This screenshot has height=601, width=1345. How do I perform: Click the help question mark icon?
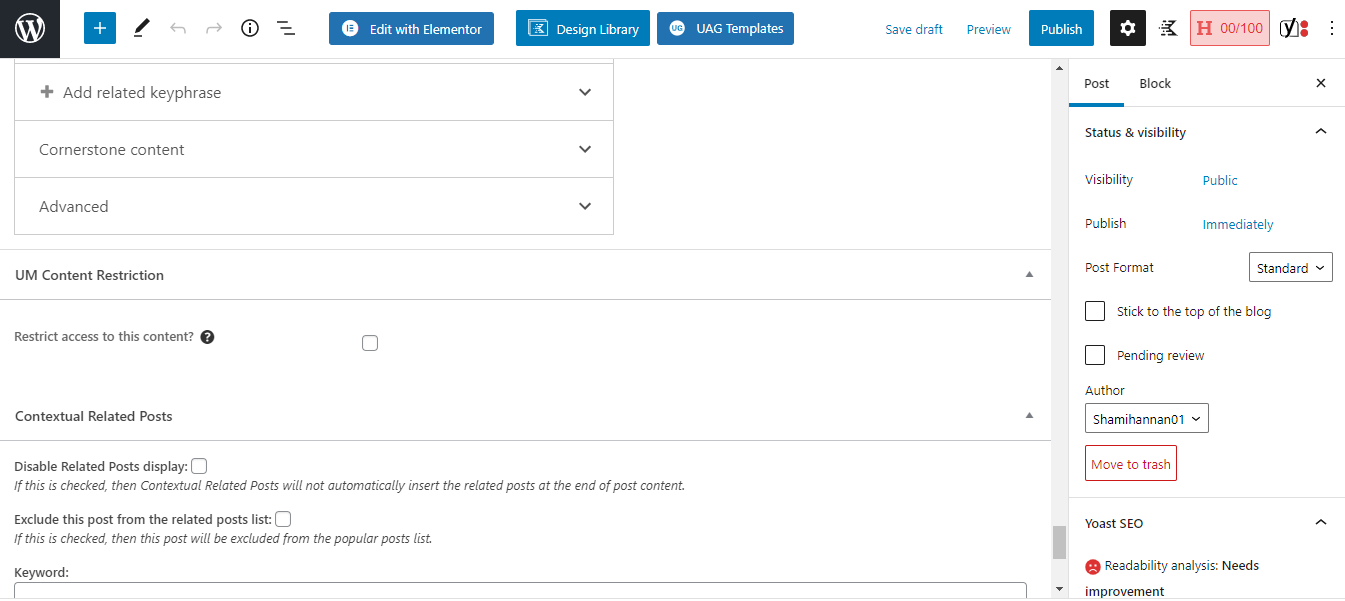(207, 337)
